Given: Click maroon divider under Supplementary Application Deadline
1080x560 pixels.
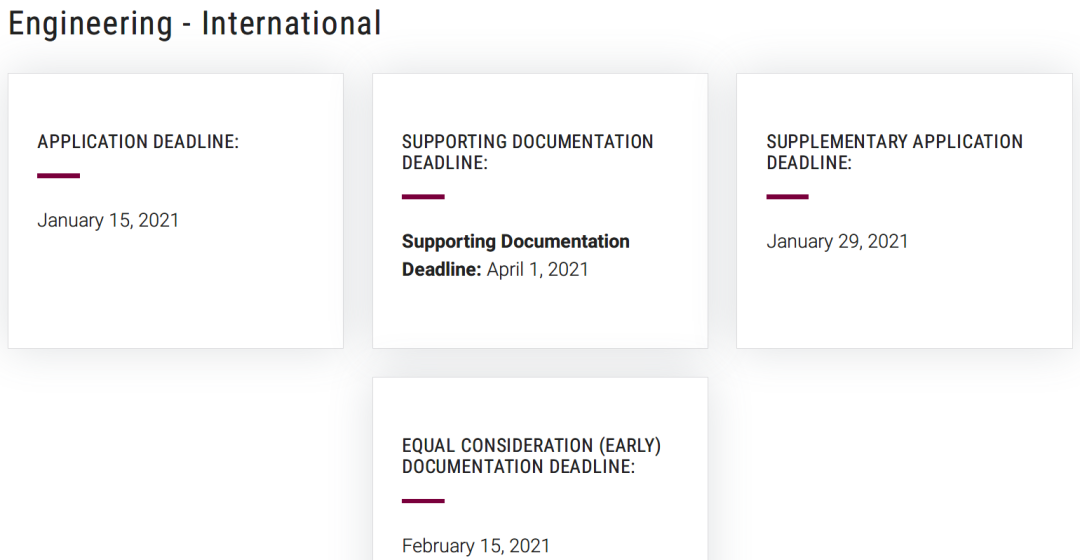Looking at the screenshot, I should 787,197.
